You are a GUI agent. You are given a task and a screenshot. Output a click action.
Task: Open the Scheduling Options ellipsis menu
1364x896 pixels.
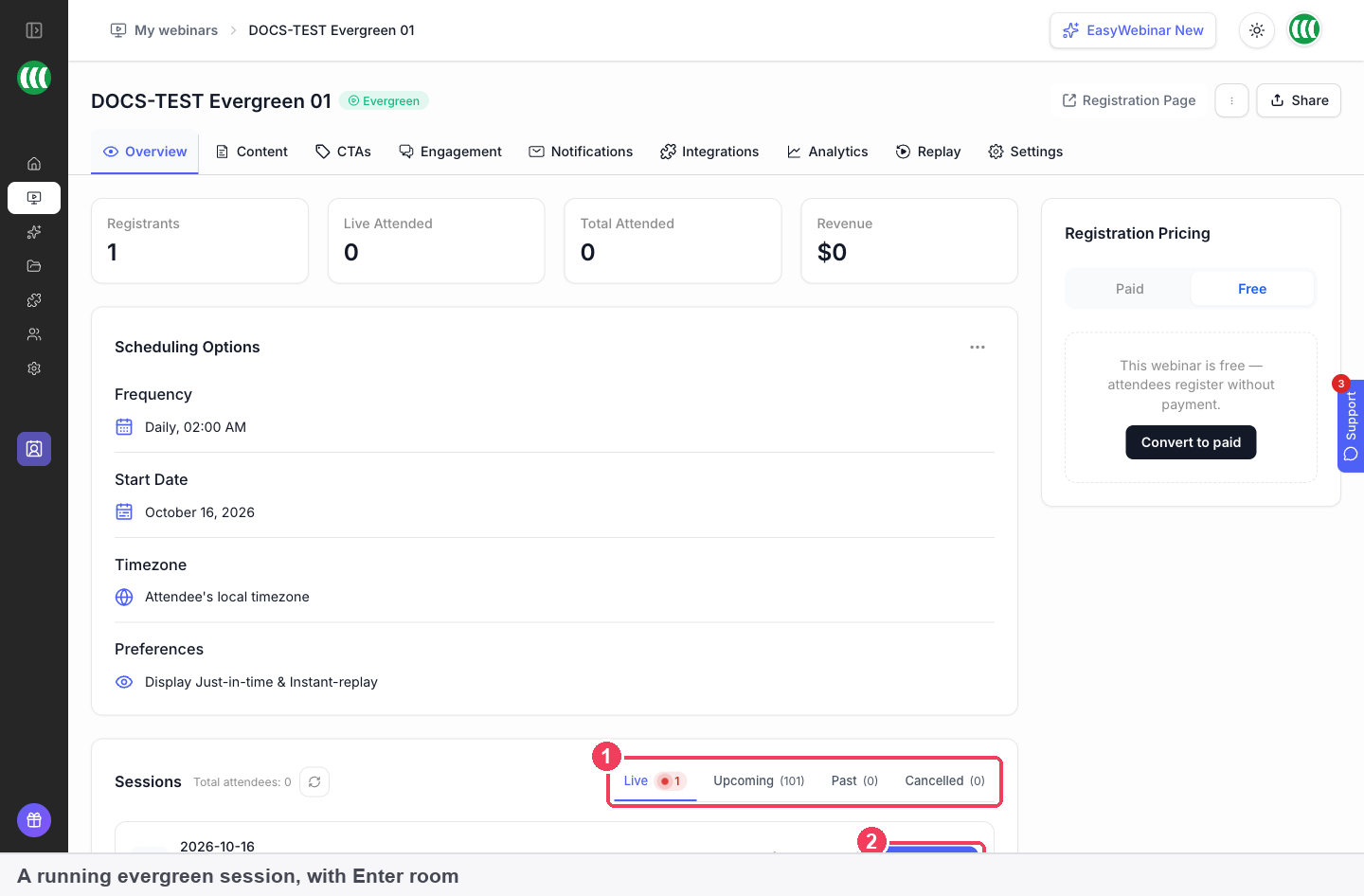pyautogui.click(x=978, y=348)
